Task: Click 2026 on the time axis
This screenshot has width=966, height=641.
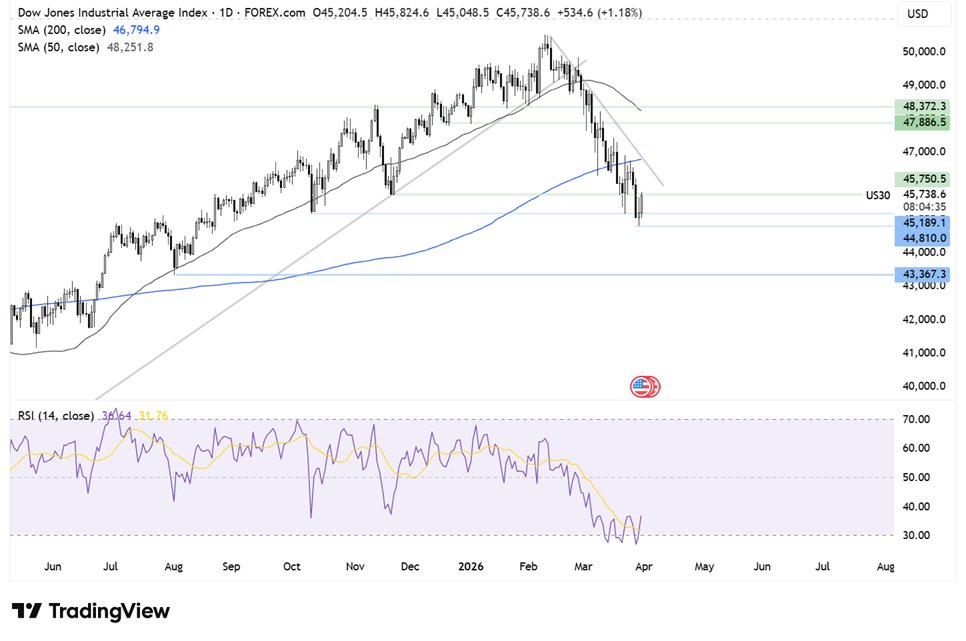Action: tap(470, 566)
